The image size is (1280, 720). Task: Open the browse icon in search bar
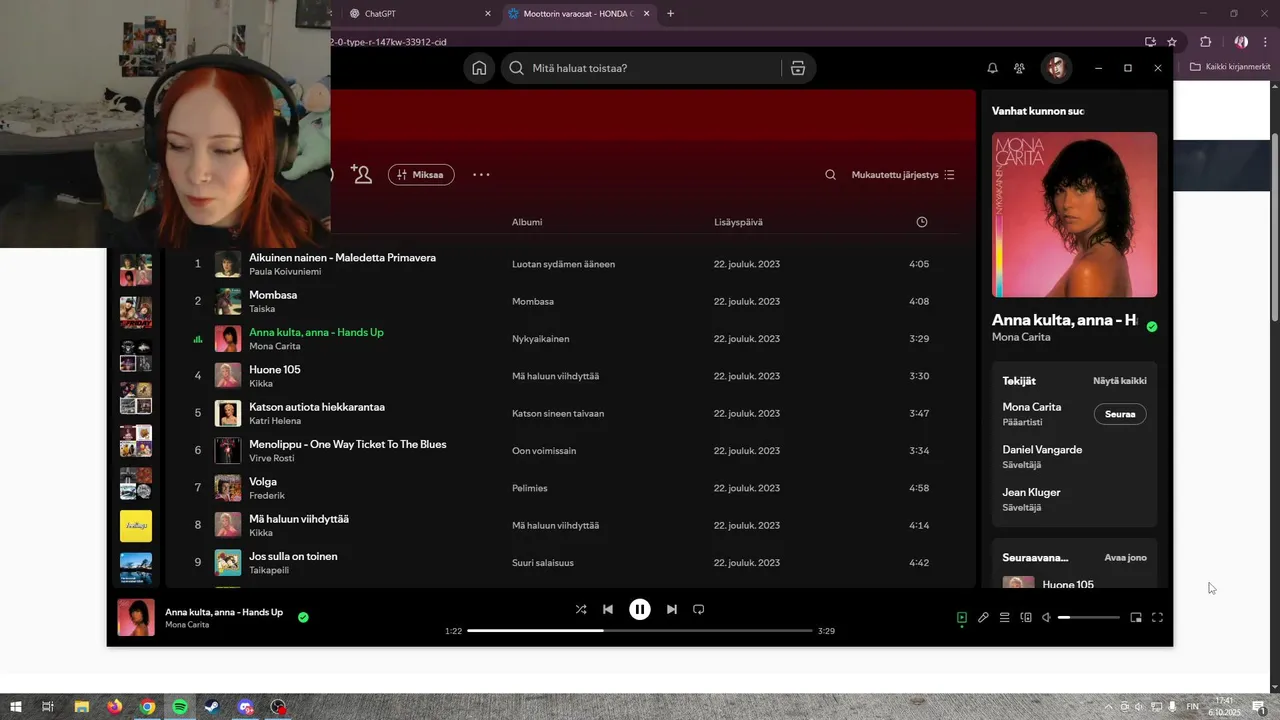[x=797, y=68]
